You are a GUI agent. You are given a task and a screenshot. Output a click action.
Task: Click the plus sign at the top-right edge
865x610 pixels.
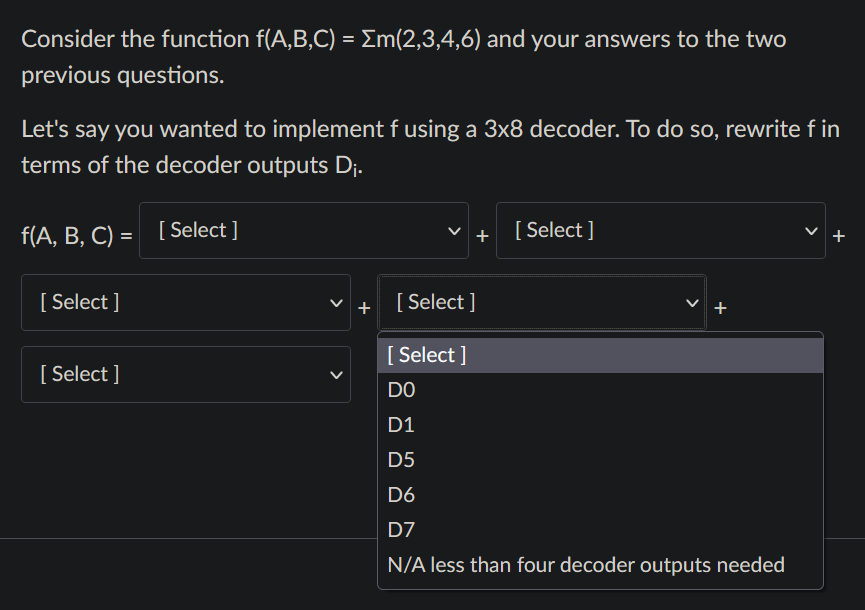[x=839, y=236]
